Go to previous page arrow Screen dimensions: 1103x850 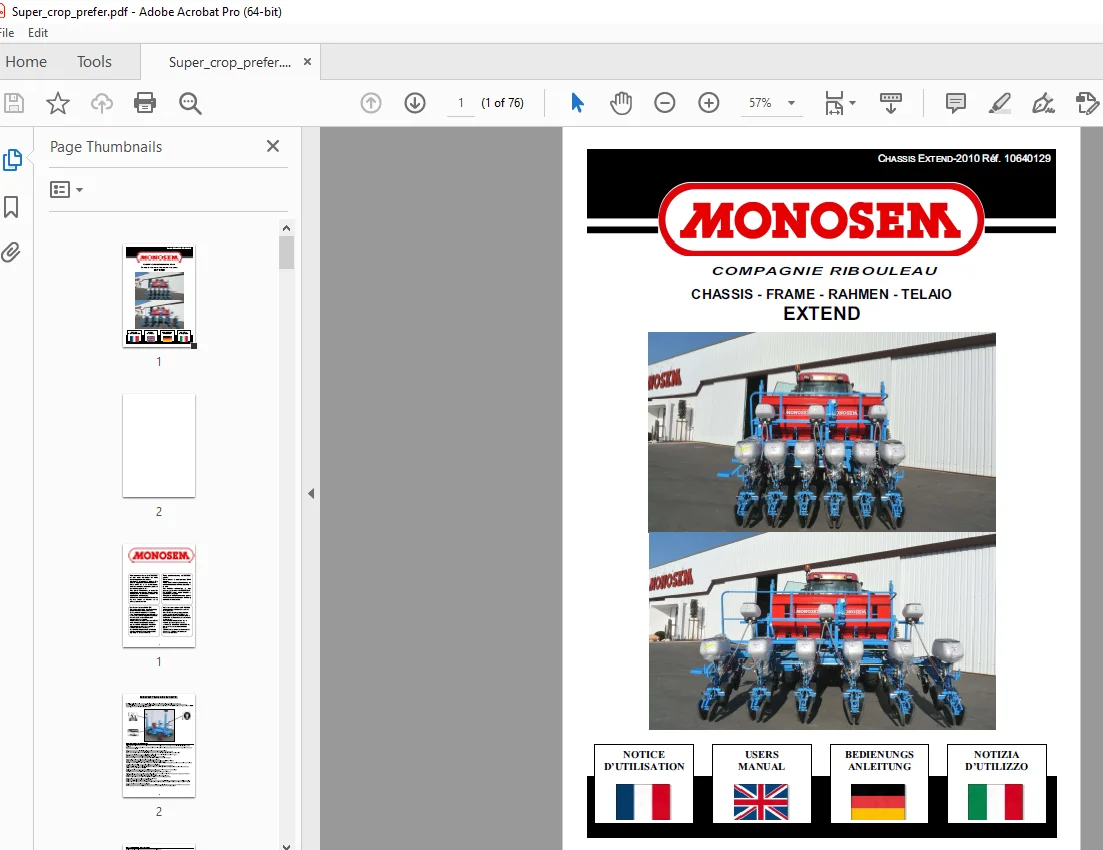click(x=371, y=103)
